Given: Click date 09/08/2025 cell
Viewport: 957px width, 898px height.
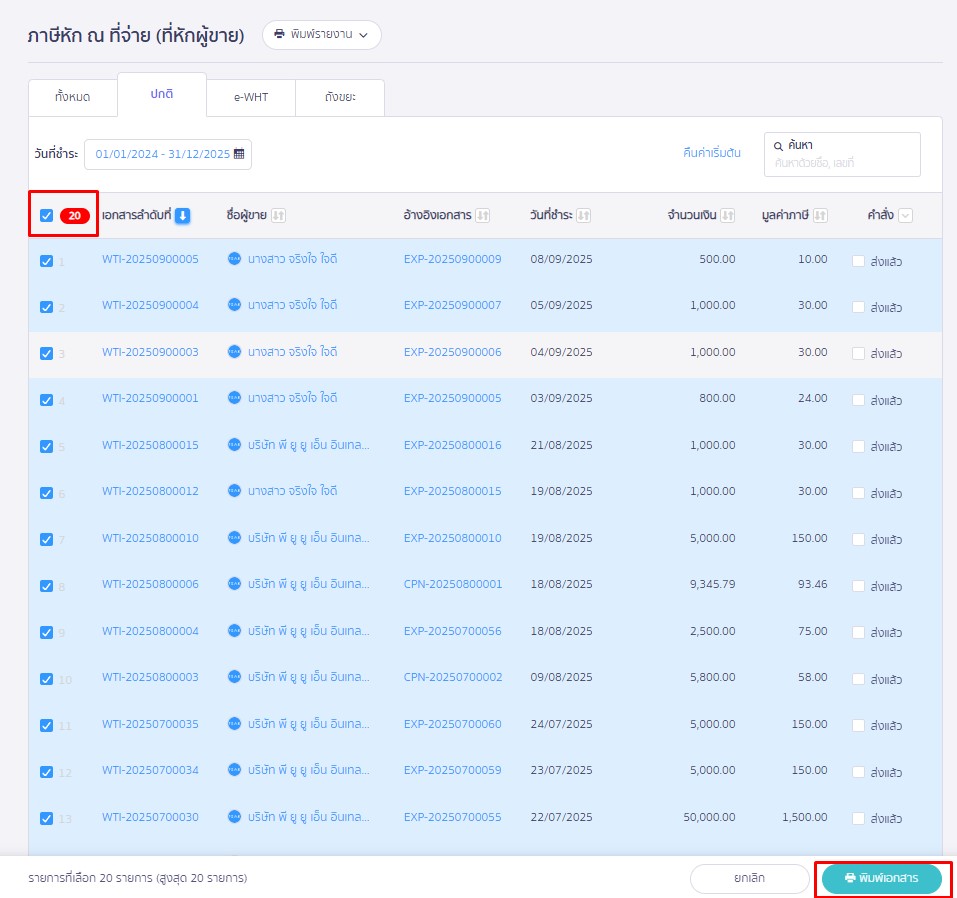Looking at the screenshot, I should tap(562, 677).
